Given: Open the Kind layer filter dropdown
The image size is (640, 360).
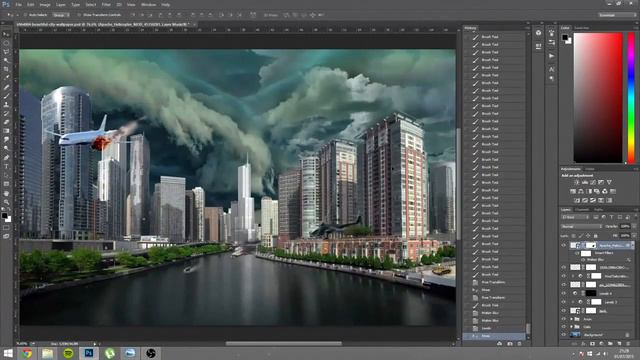Looking at the screenshot, I should coord(576,217).
